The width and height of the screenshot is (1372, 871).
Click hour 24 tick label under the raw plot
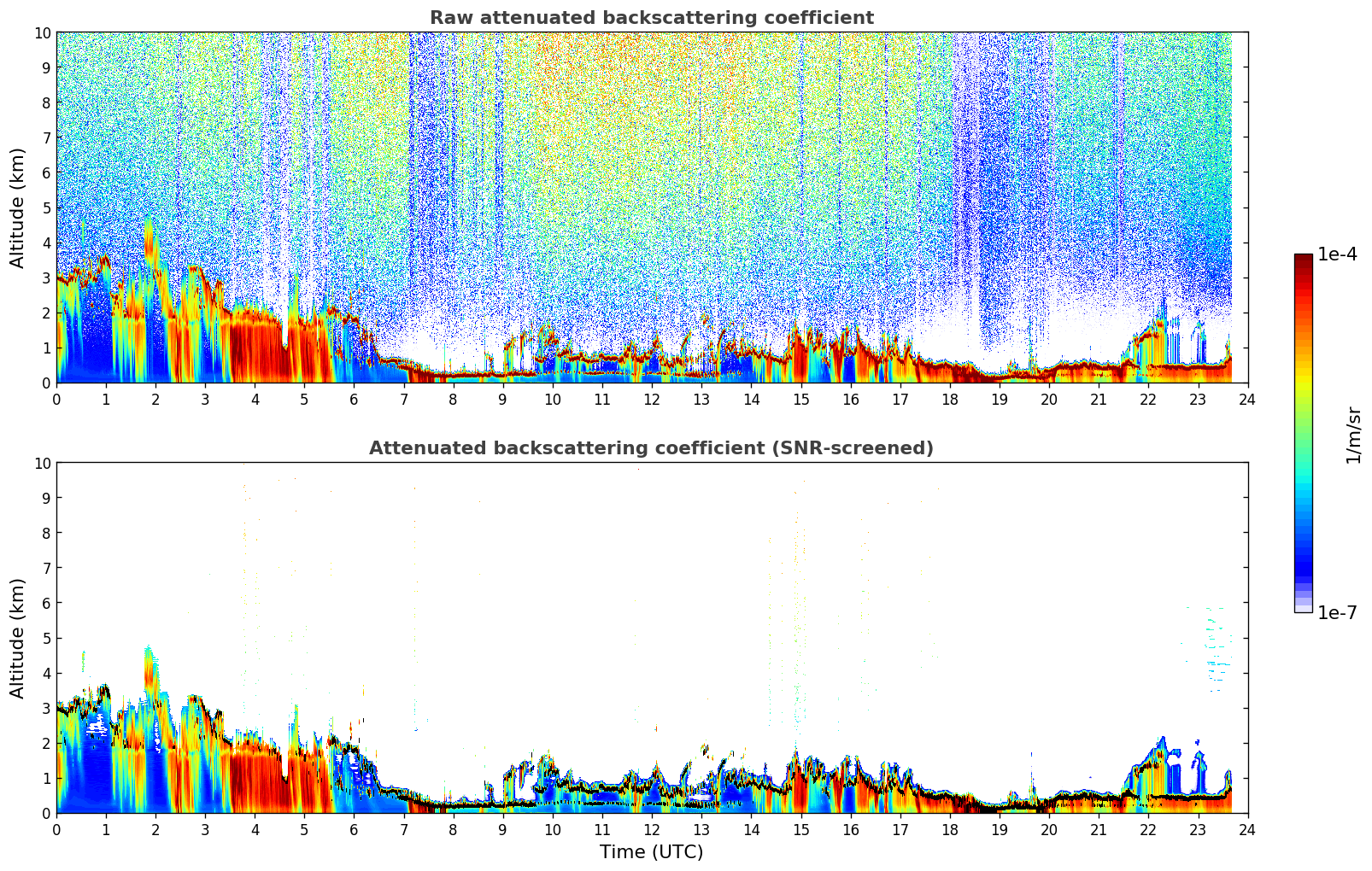pyautogui.click(x=1247, y=399)
